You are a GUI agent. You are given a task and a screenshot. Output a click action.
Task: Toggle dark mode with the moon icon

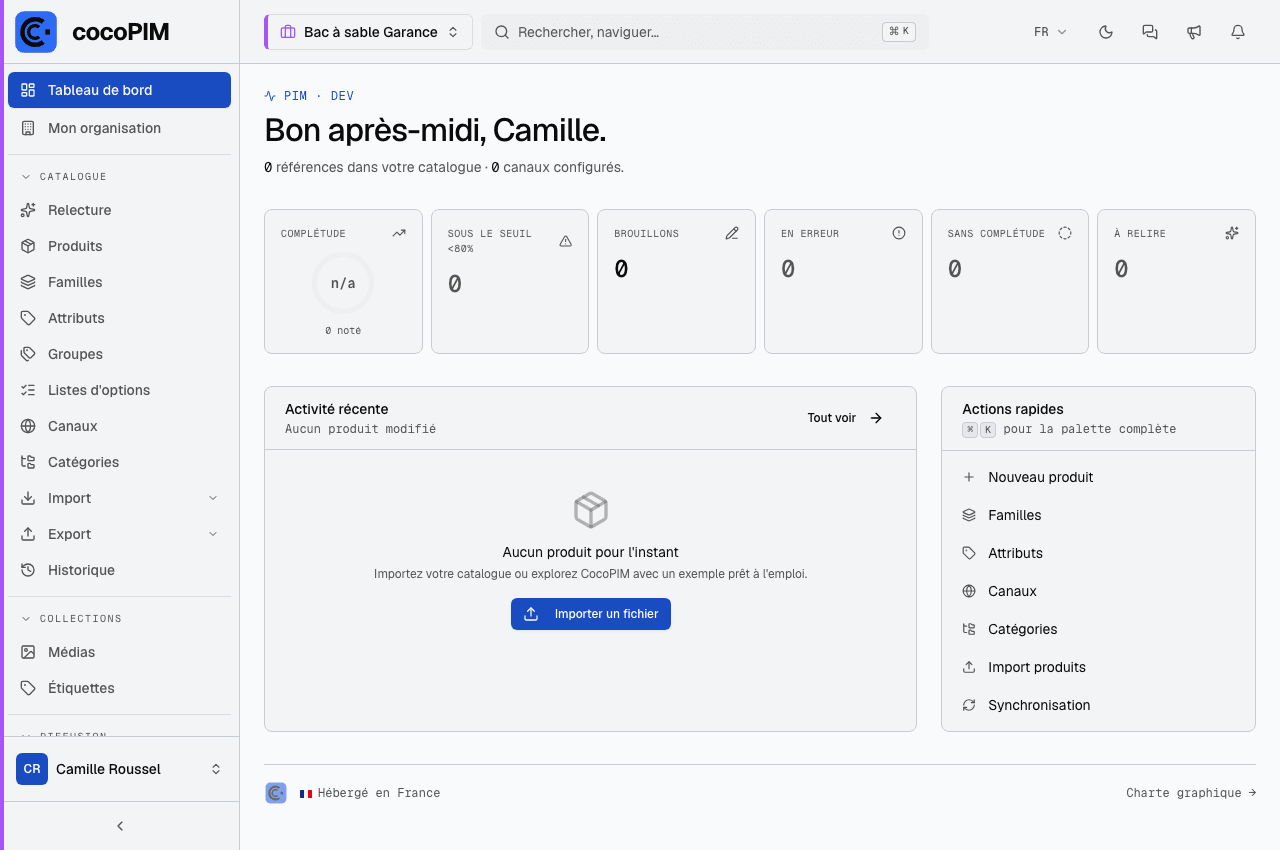(1106, 32)
